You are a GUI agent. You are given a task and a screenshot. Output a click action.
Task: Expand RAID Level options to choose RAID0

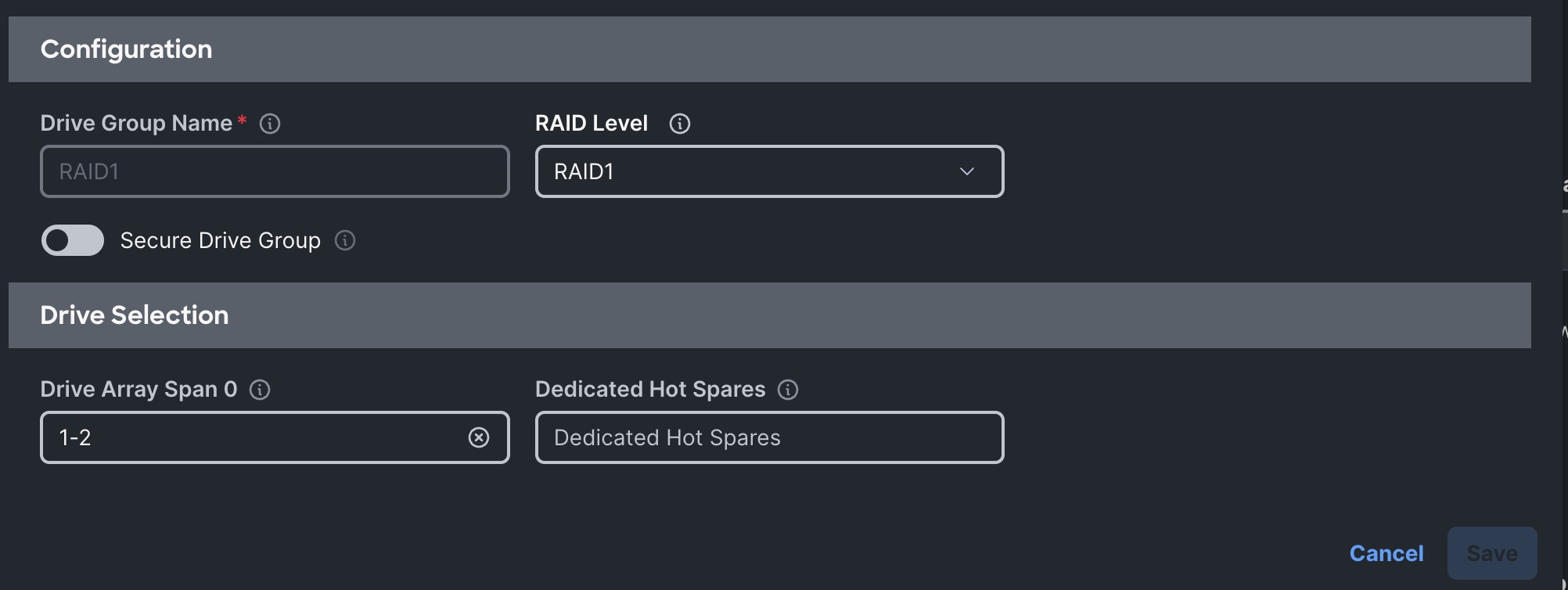(x=769, y=171)
